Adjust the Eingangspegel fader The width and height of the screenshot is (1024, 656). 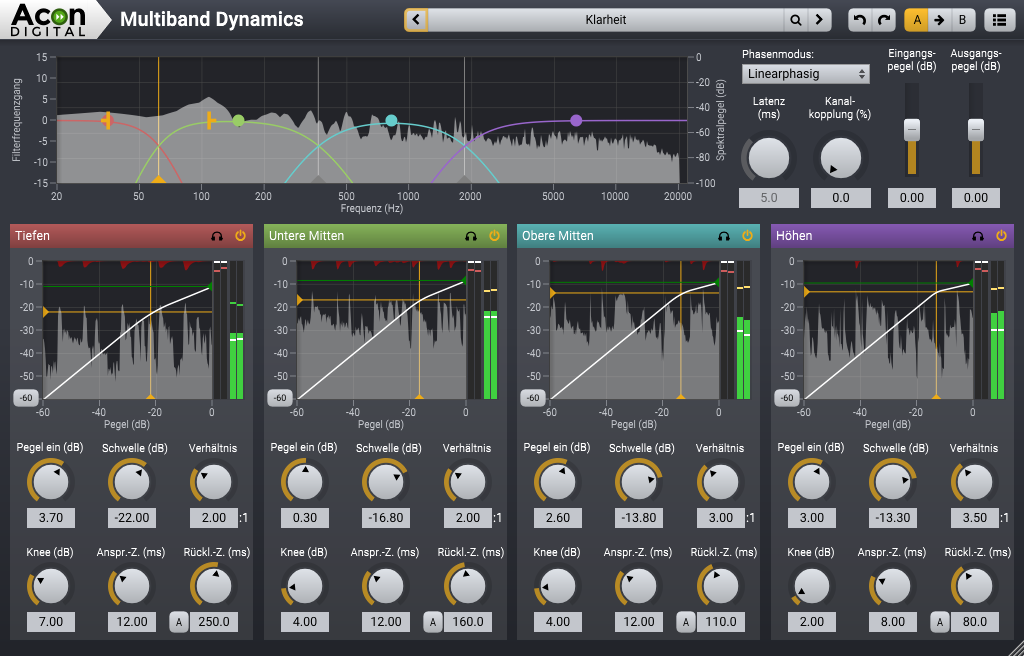pos(911,130)
